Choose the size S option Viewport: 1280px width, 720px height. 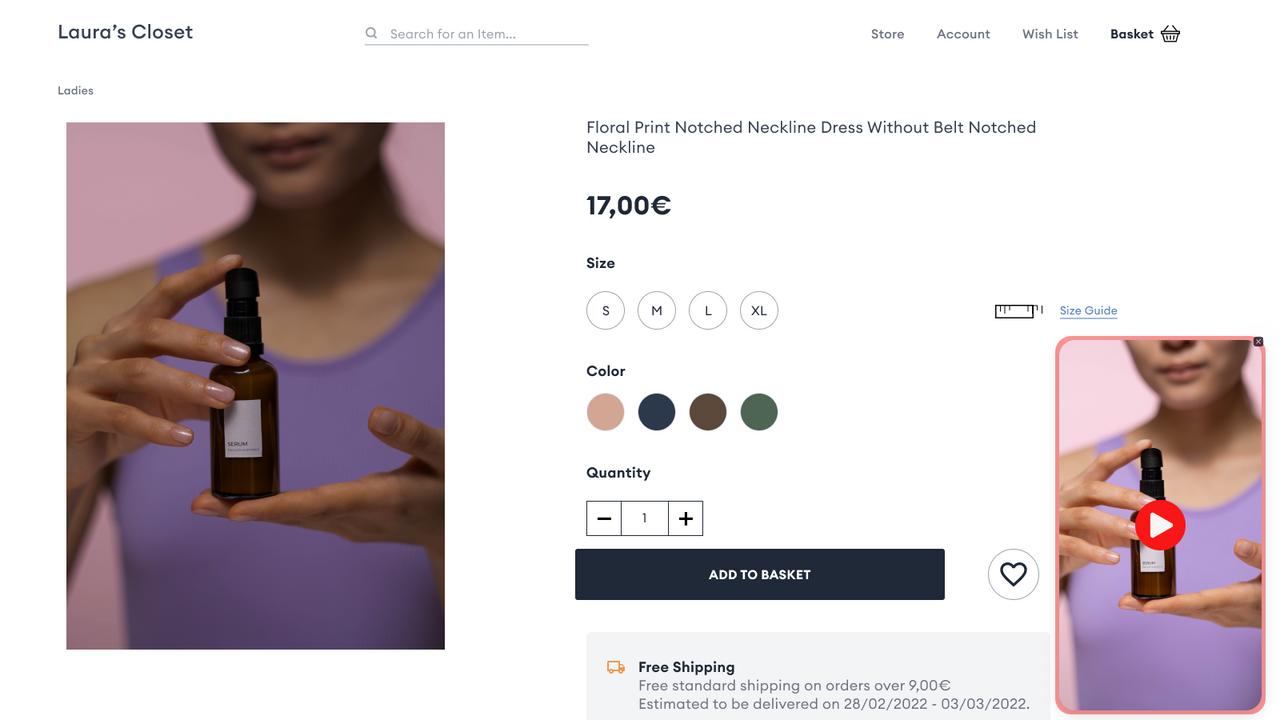tap(605, 310)
